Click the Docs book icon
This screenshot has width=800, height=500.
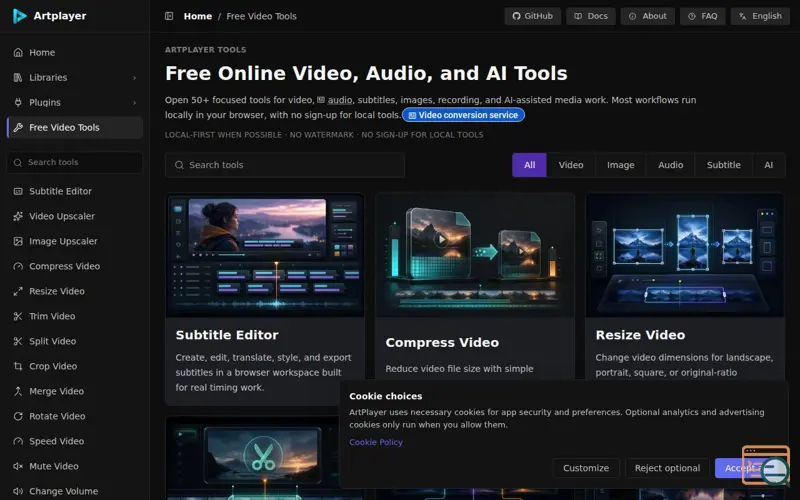(578, 16)
